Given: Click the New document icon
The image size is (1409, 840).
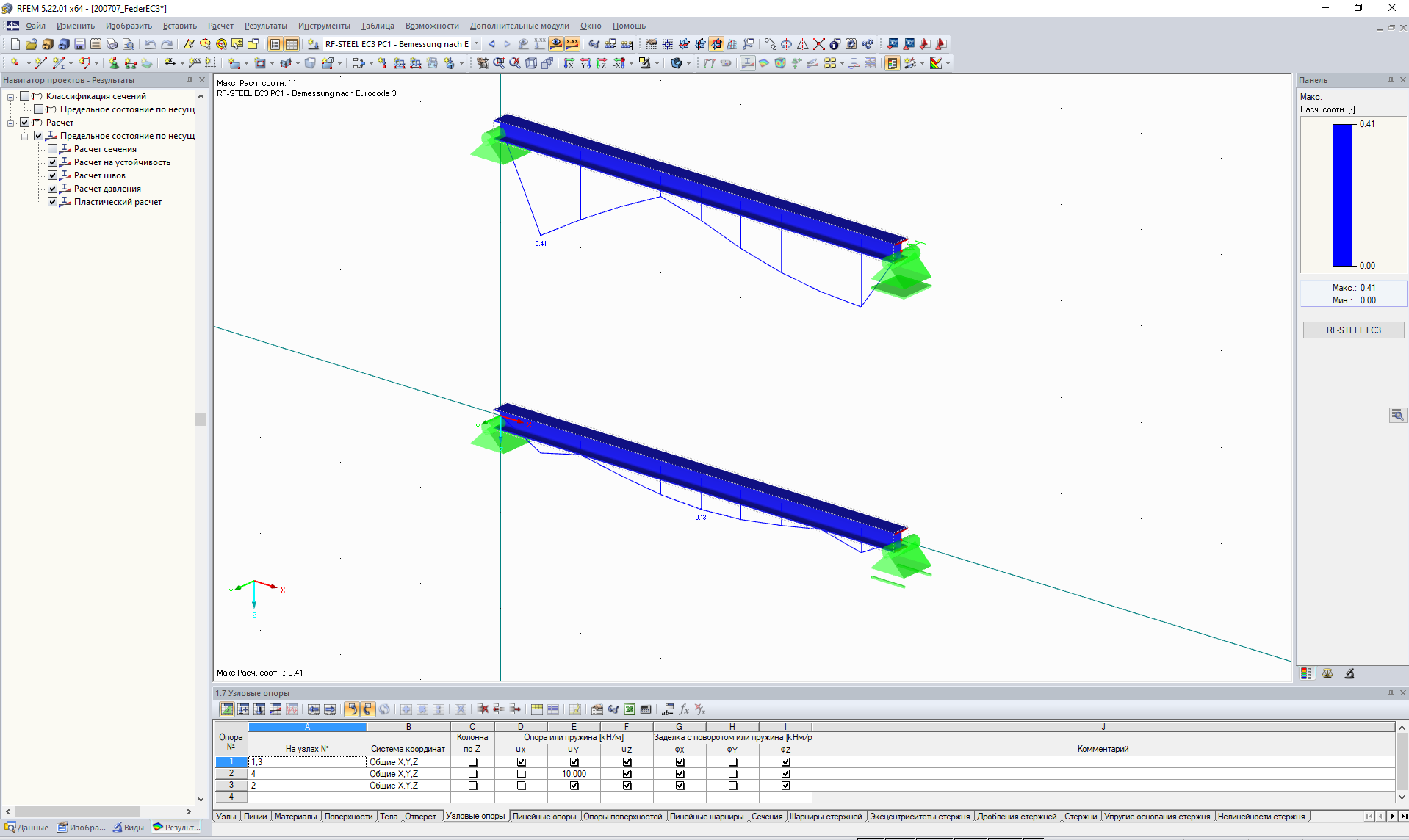Looking at the screenshot, I should click(15, 44).
